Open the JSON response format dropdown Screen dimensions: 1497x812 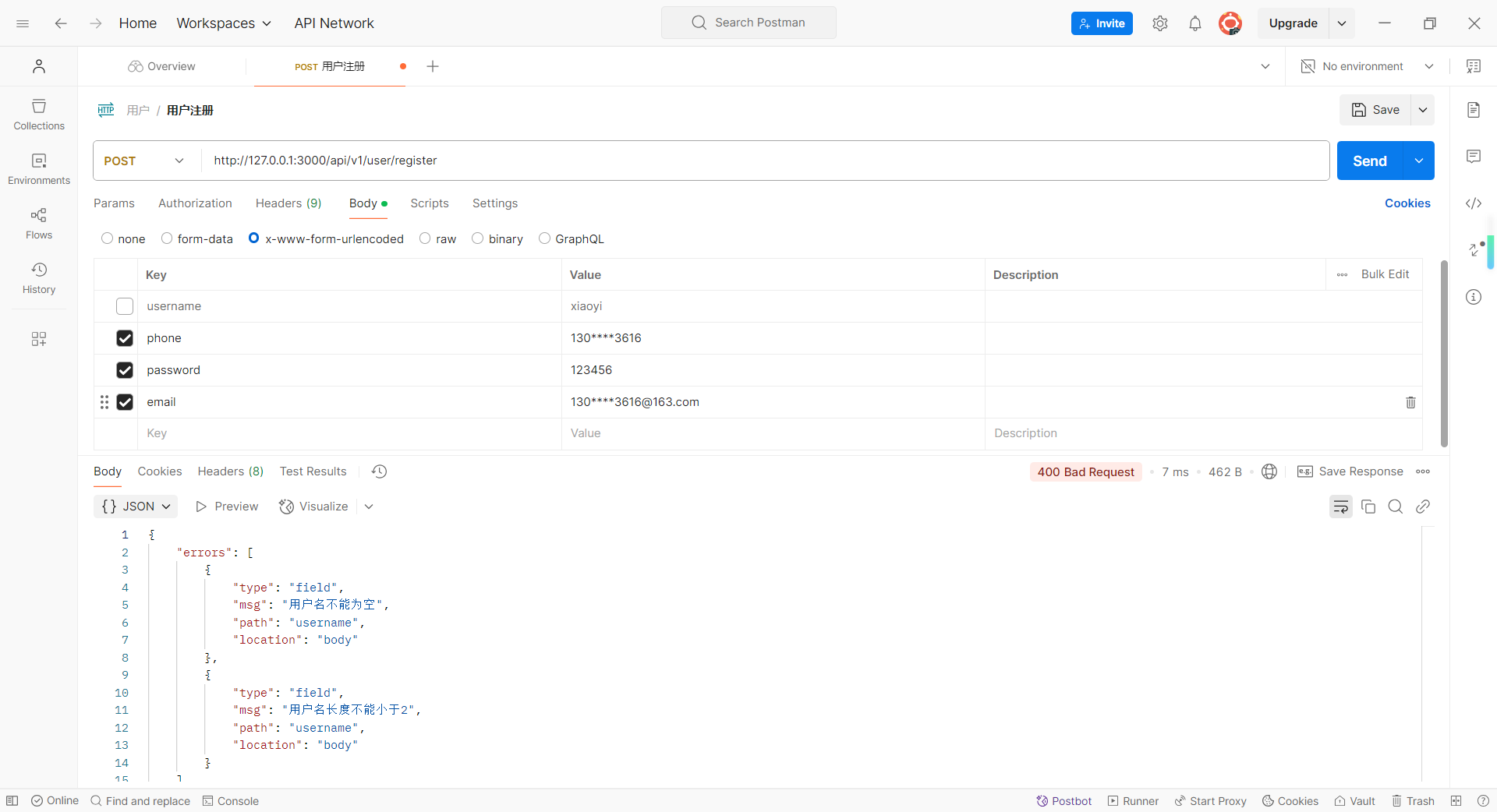[x=136, y=507]
